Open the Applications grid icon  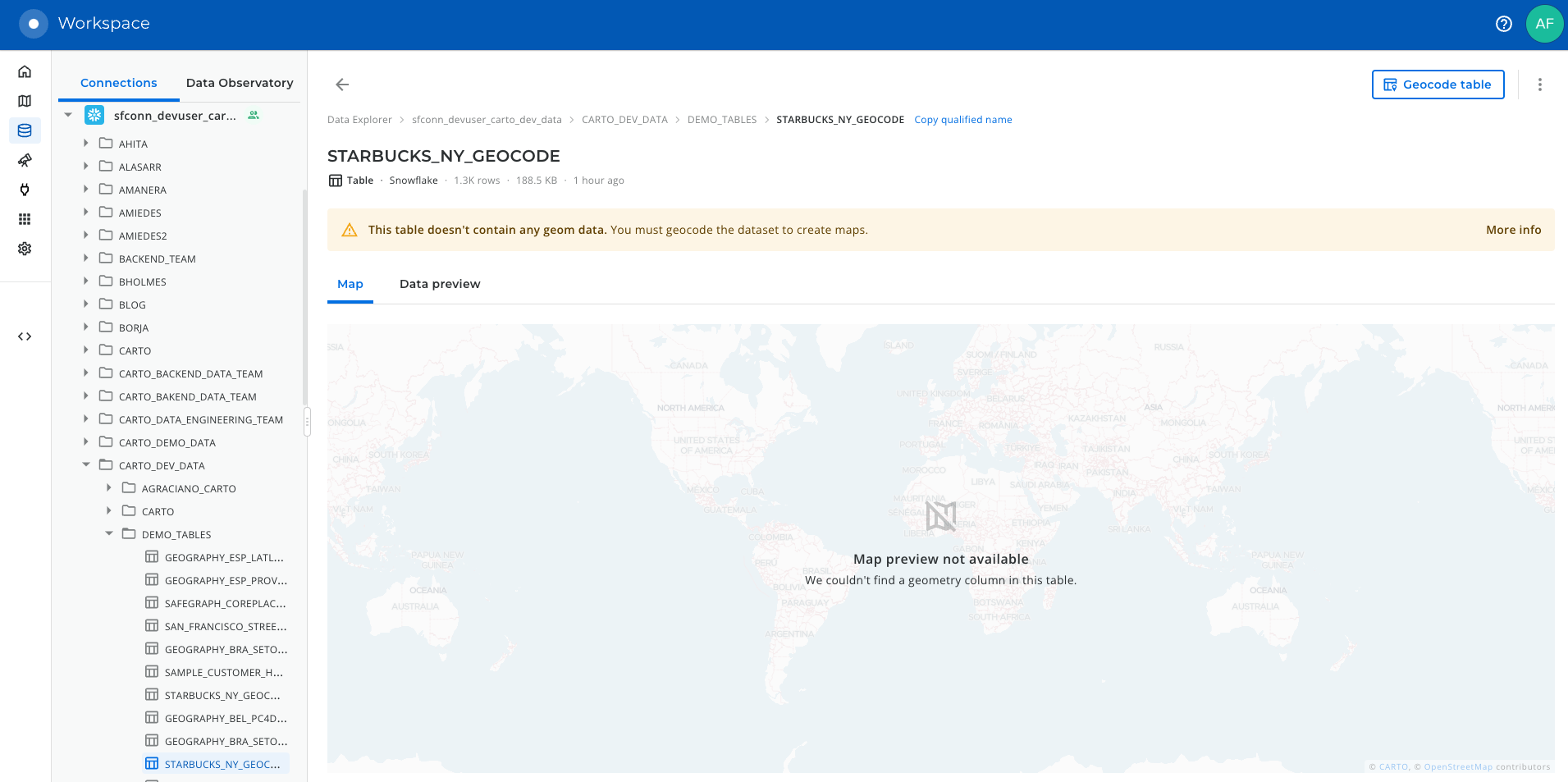(x=25, y=219)
